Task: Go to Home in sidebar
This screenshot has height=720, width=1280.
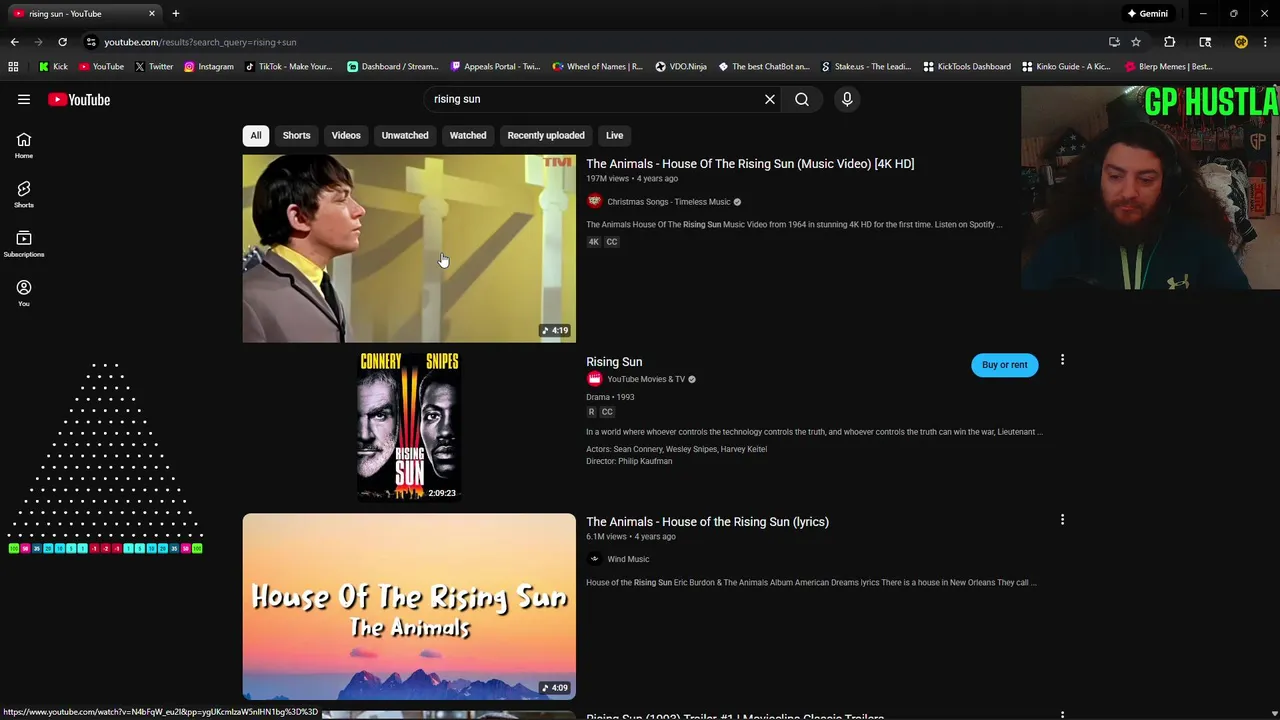Action: (x=24, y=146)
